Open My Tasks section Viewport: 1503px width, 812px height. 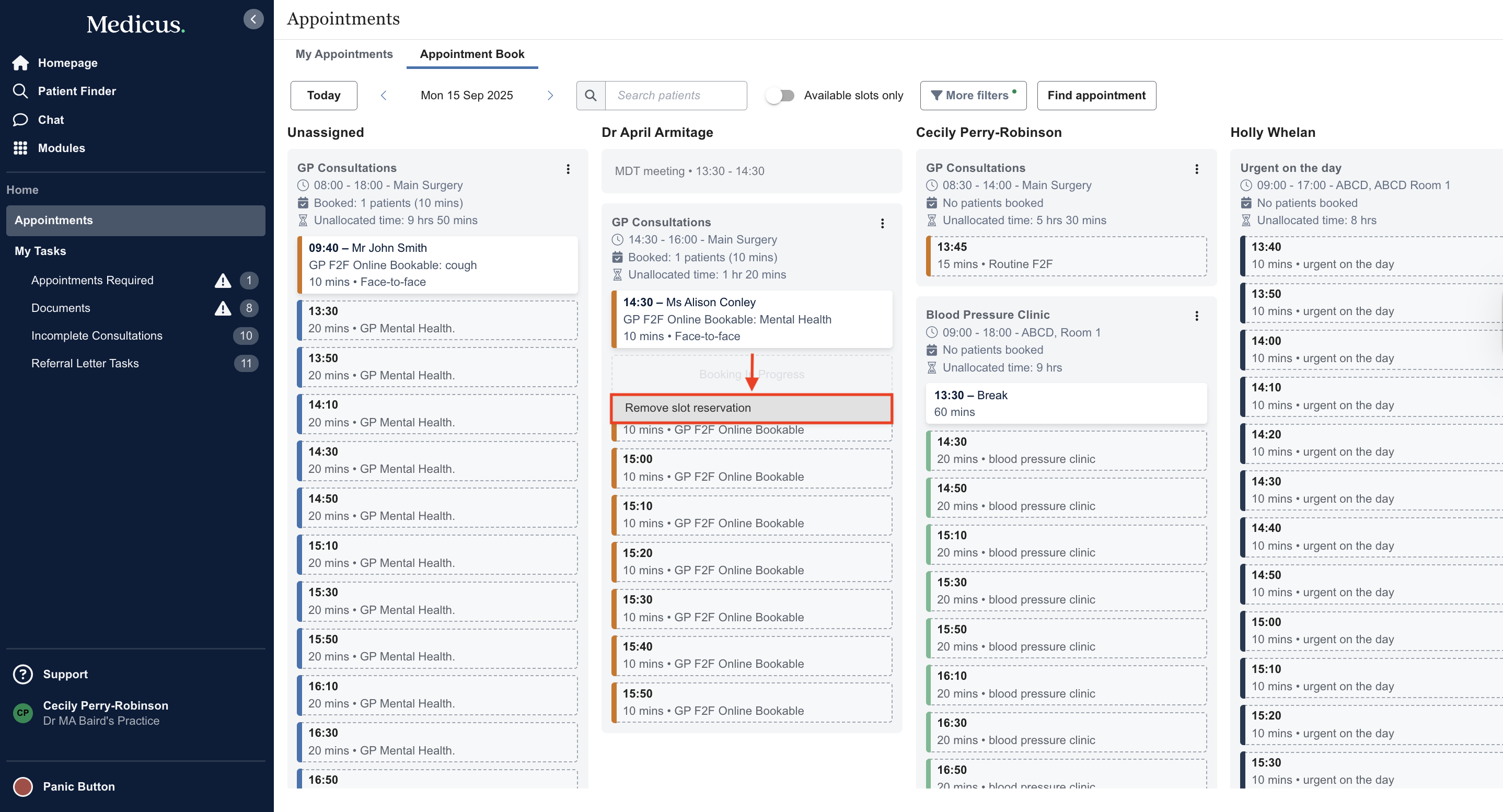coord(40,251)
